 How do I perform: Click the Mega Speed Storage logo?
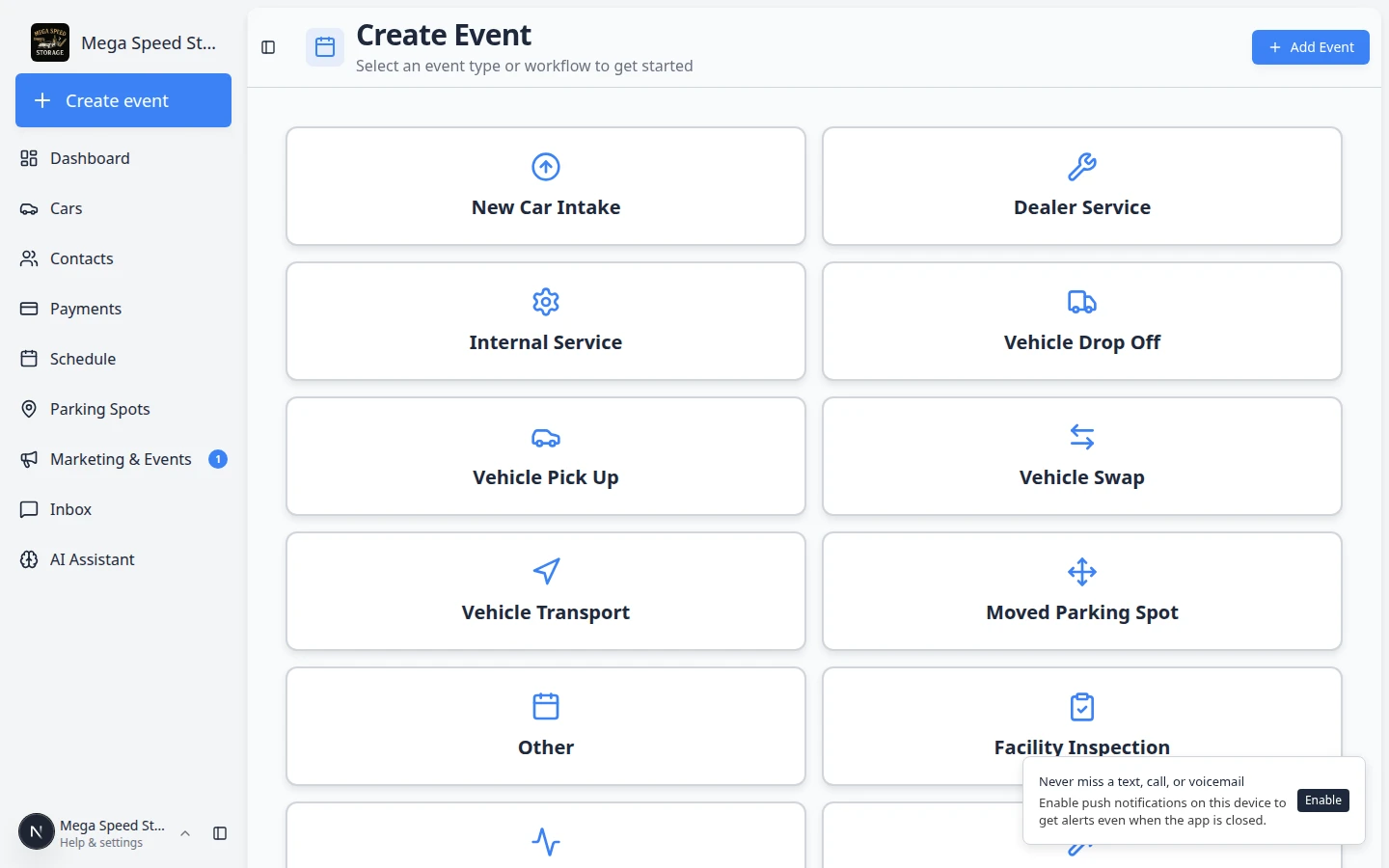point(50,42)
